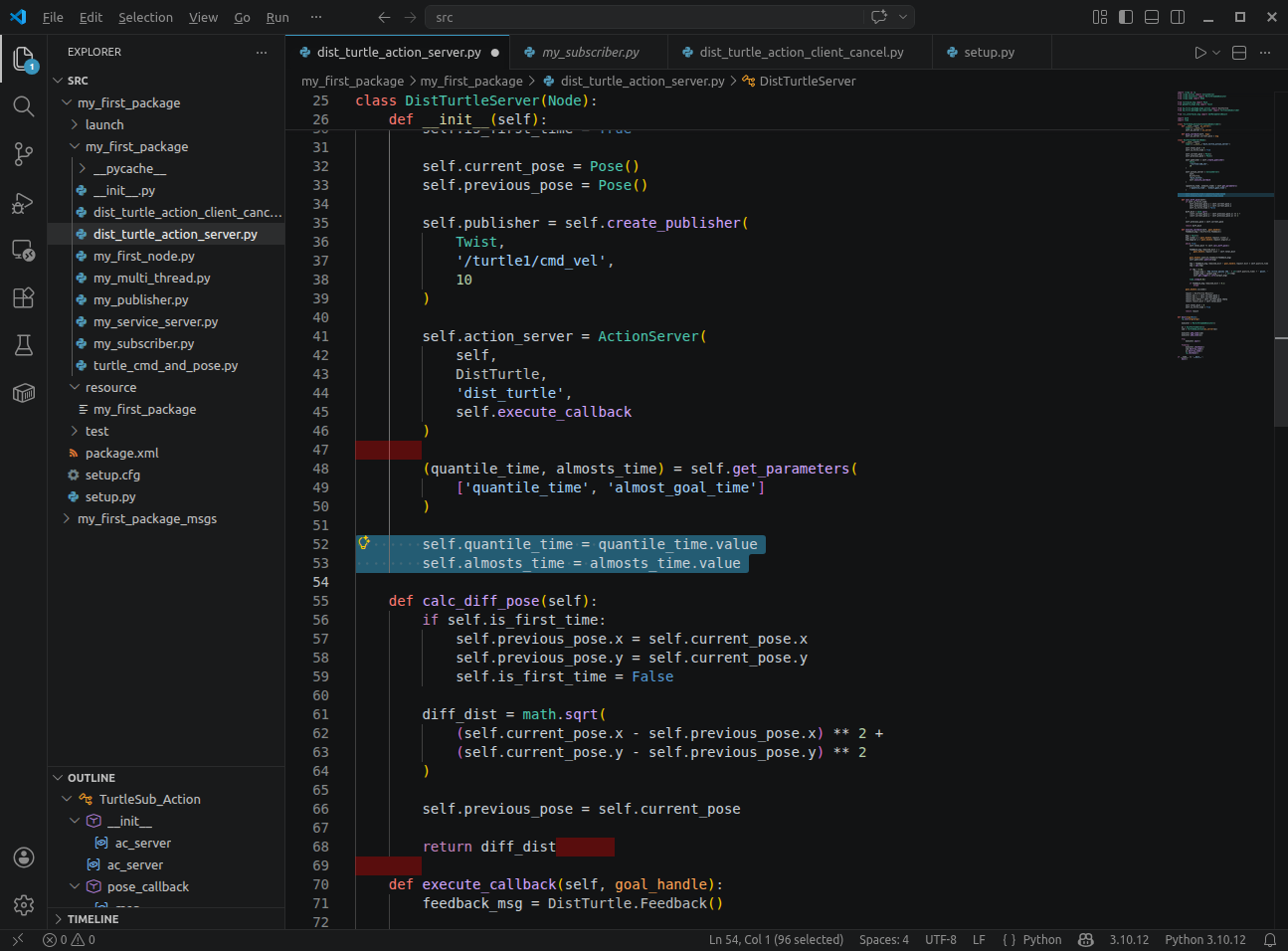
Task: Open notifications bell in status bar
Action: 1270,939
